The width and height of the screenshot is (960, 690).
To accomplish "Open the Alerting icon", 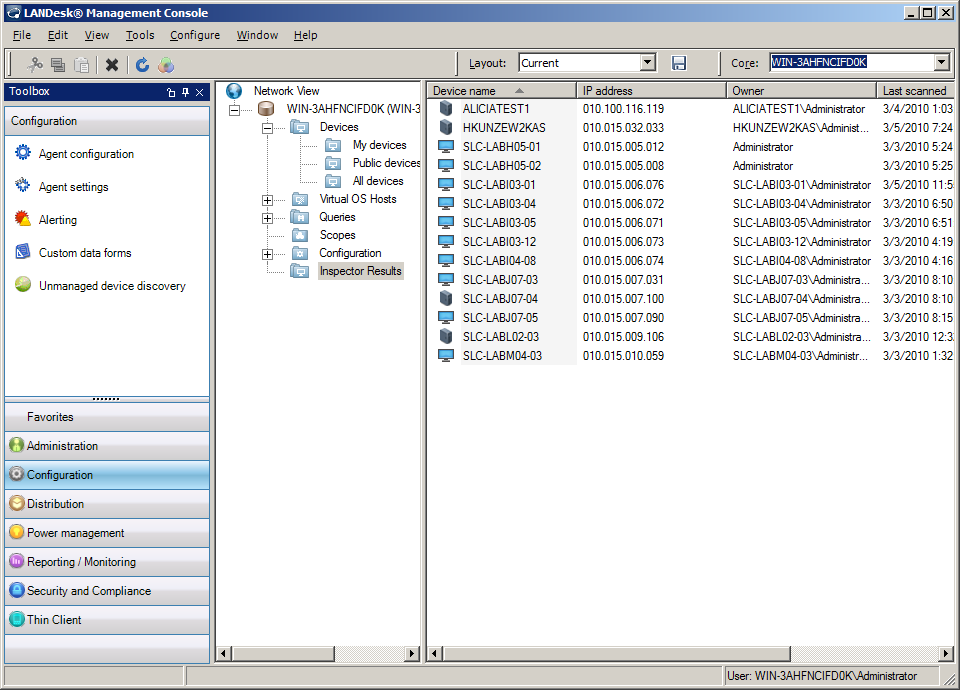I will pos(23,219).
